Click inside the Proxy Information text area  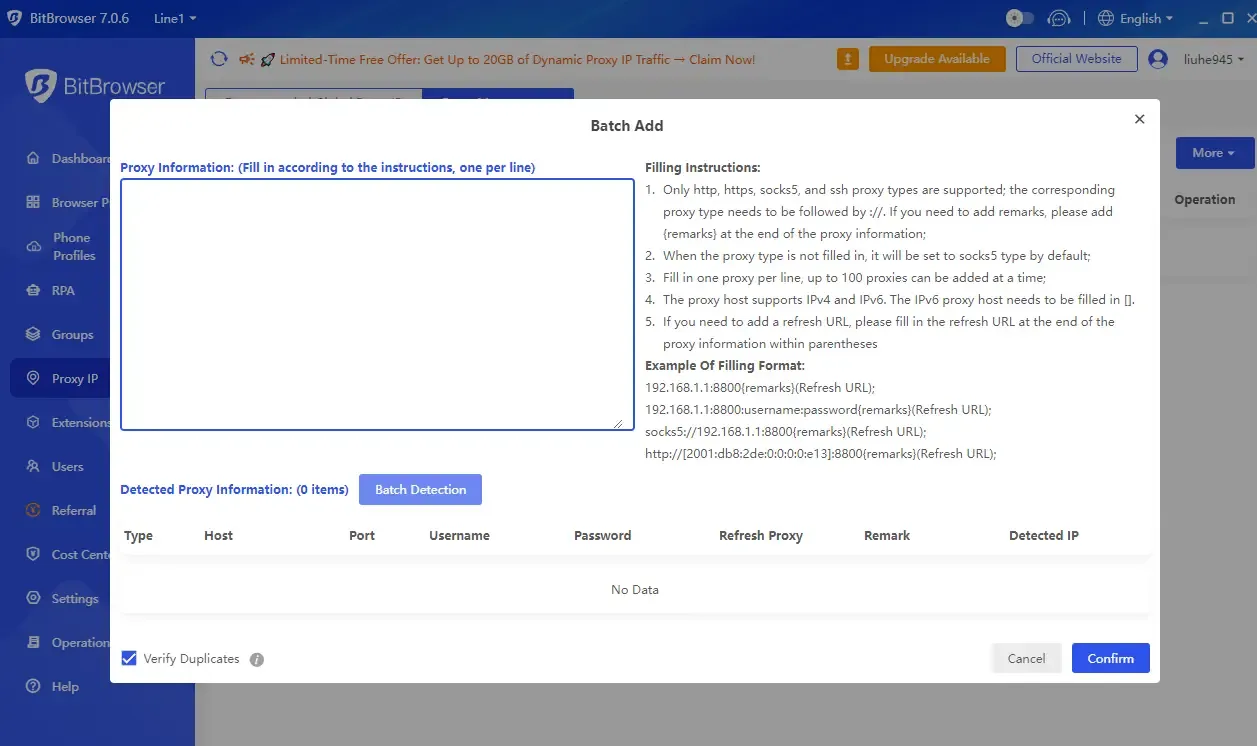pos(377,304)
